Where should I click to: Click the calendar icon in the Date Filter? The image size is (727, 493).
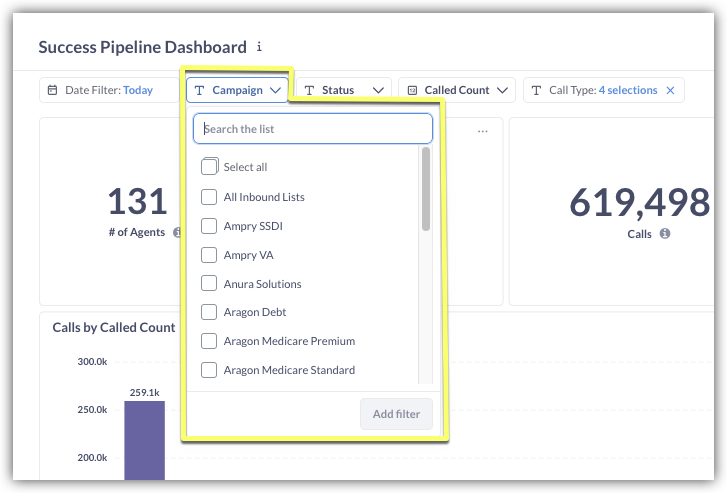53,90
